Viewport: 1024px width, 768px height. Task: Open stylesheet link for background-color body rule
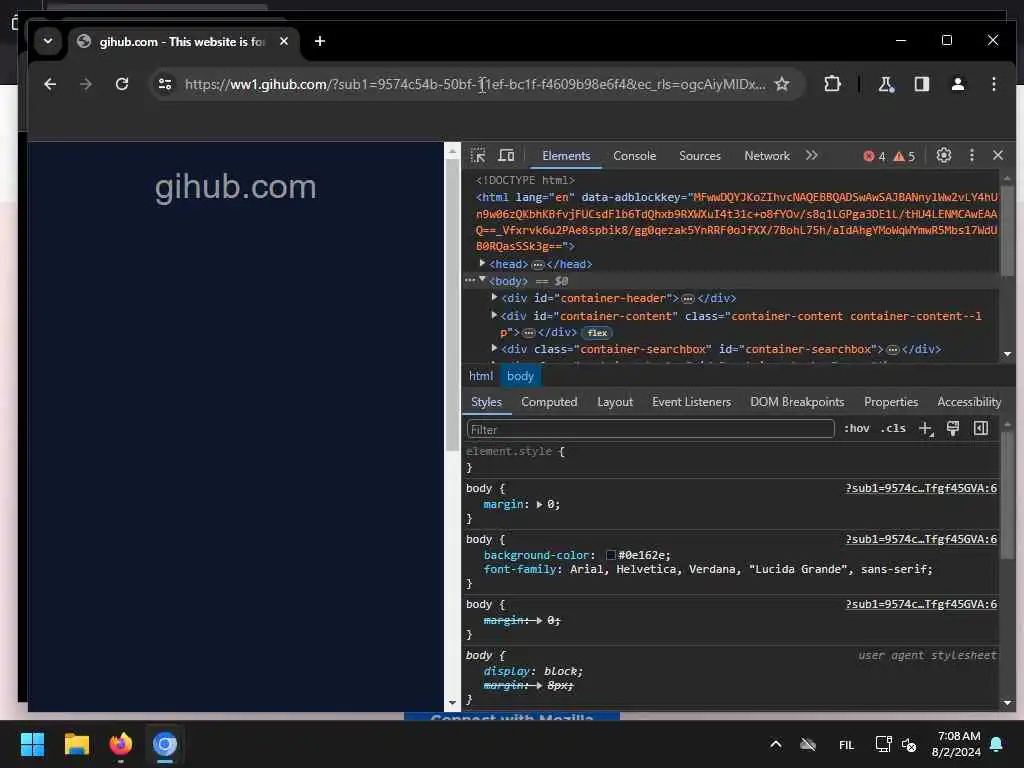[x=921, y=539]
